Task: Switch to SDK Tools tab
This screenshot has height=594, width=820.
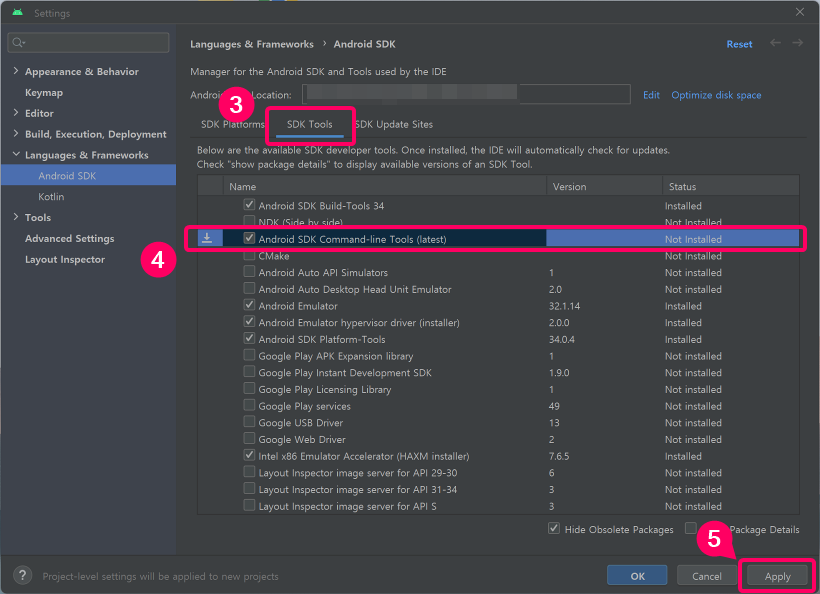Action: [x=310, y=124]
